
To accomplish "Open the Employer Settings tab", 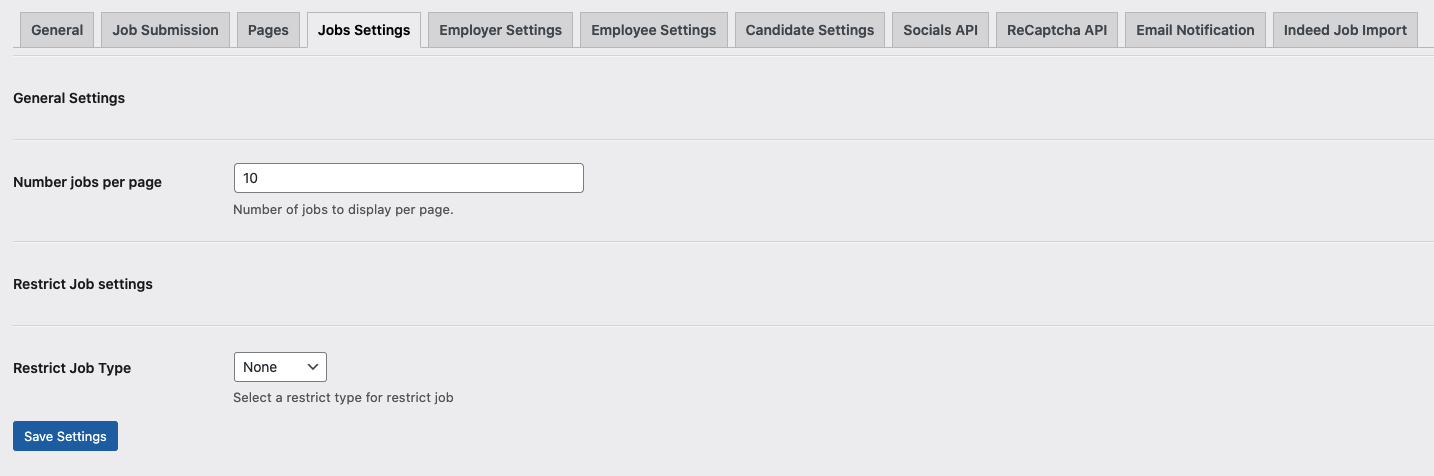I will click(x=500, y=30).
